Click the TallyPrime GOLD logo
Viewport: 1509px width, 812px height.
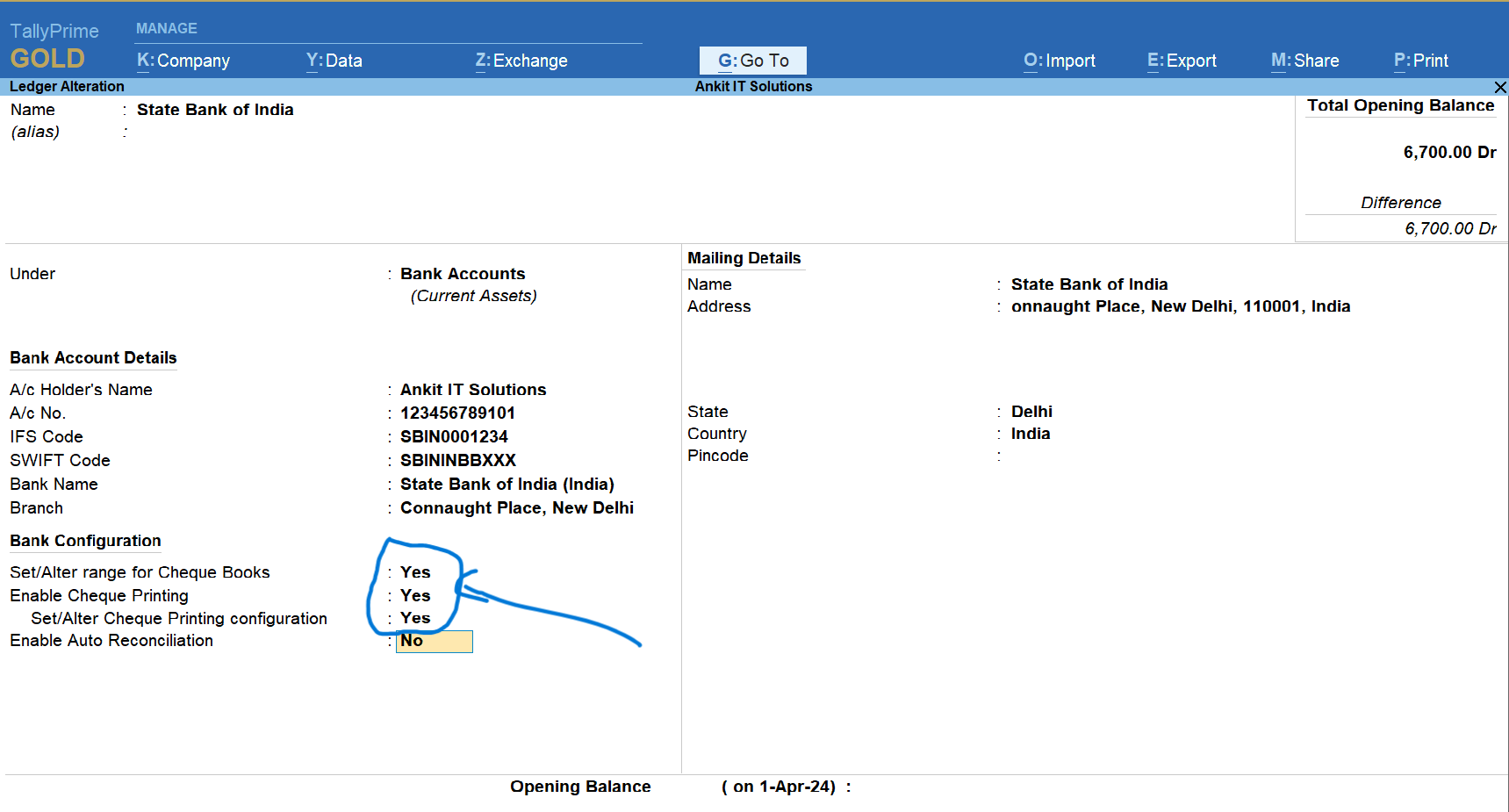pos(54,47)
